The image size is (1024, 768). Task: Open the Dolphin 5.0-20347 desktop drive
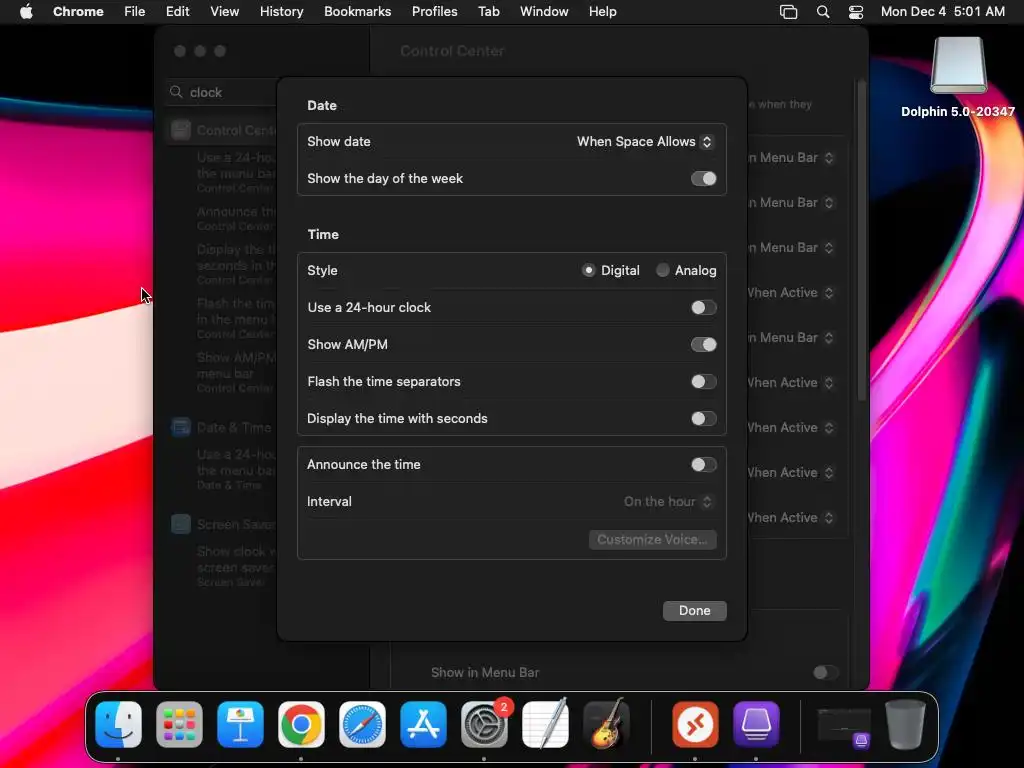[x=958, y=77]
